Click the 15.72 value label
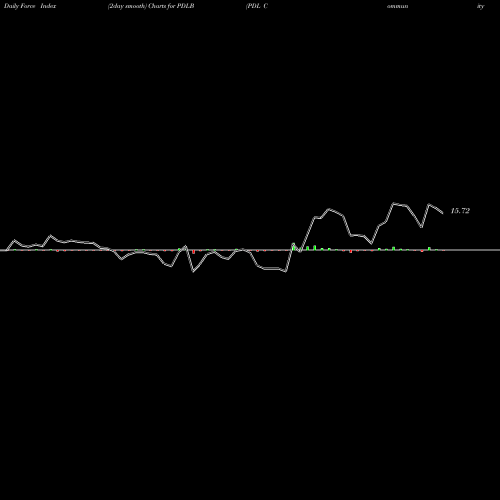This screenshot has height=500, width=500. (460, 211)
